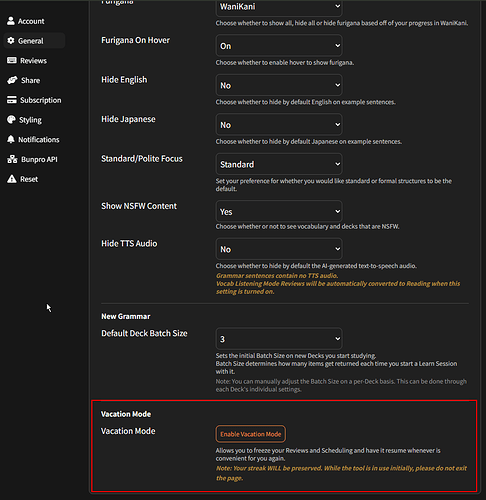Open the Hide English dropdown
Viewport: 486px width, 500px height.
(x=279, y=85)
